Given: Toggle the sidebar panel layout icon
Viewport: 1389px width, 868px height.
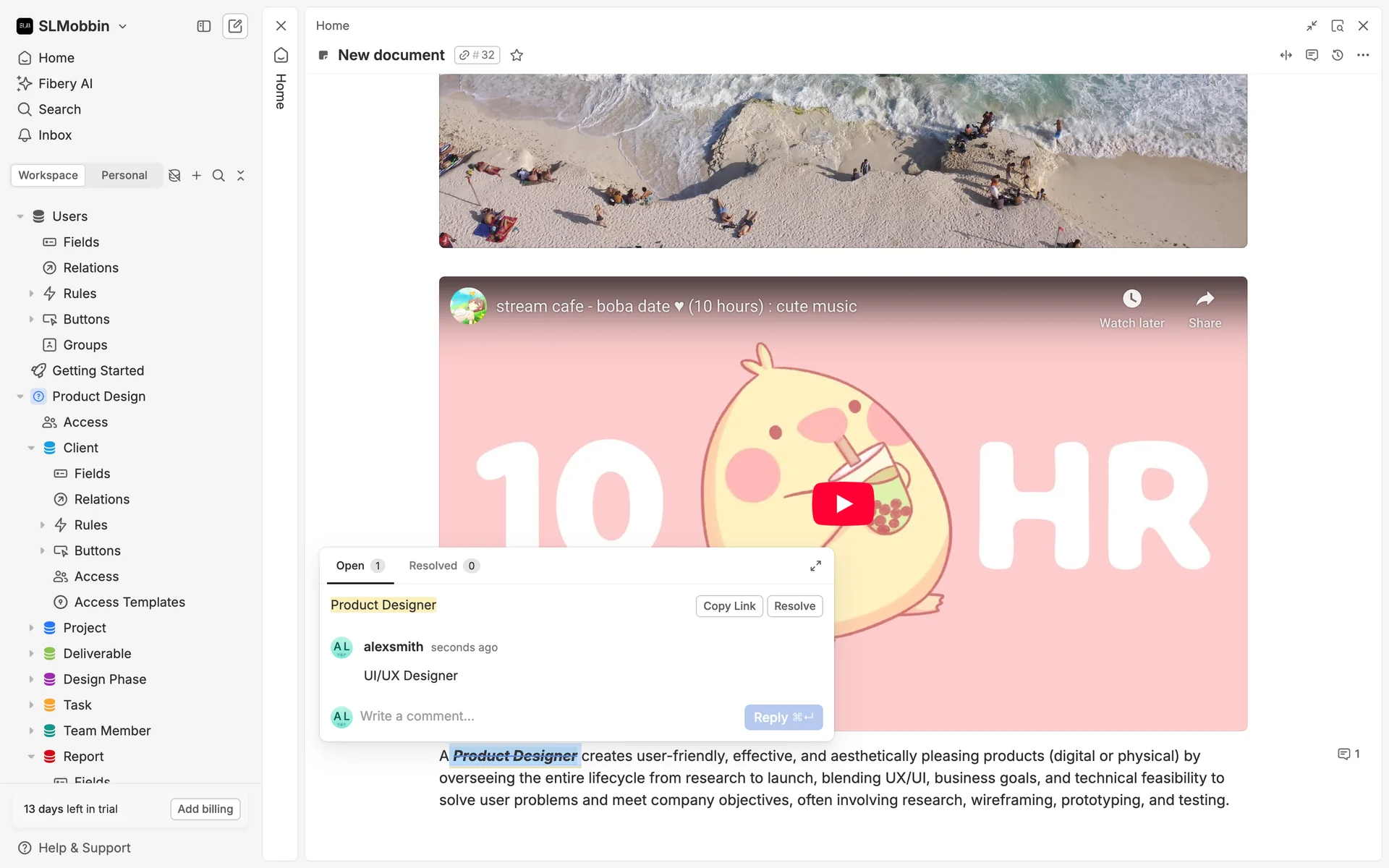Looking at the screenshot, I should pos(204,26).
